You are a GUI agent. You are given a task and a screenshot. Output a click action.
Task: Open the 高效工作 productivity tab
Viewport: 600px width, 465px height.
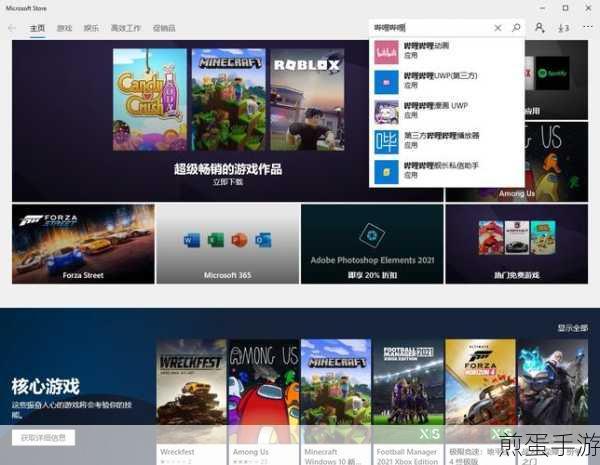click(x=126, y=28)
